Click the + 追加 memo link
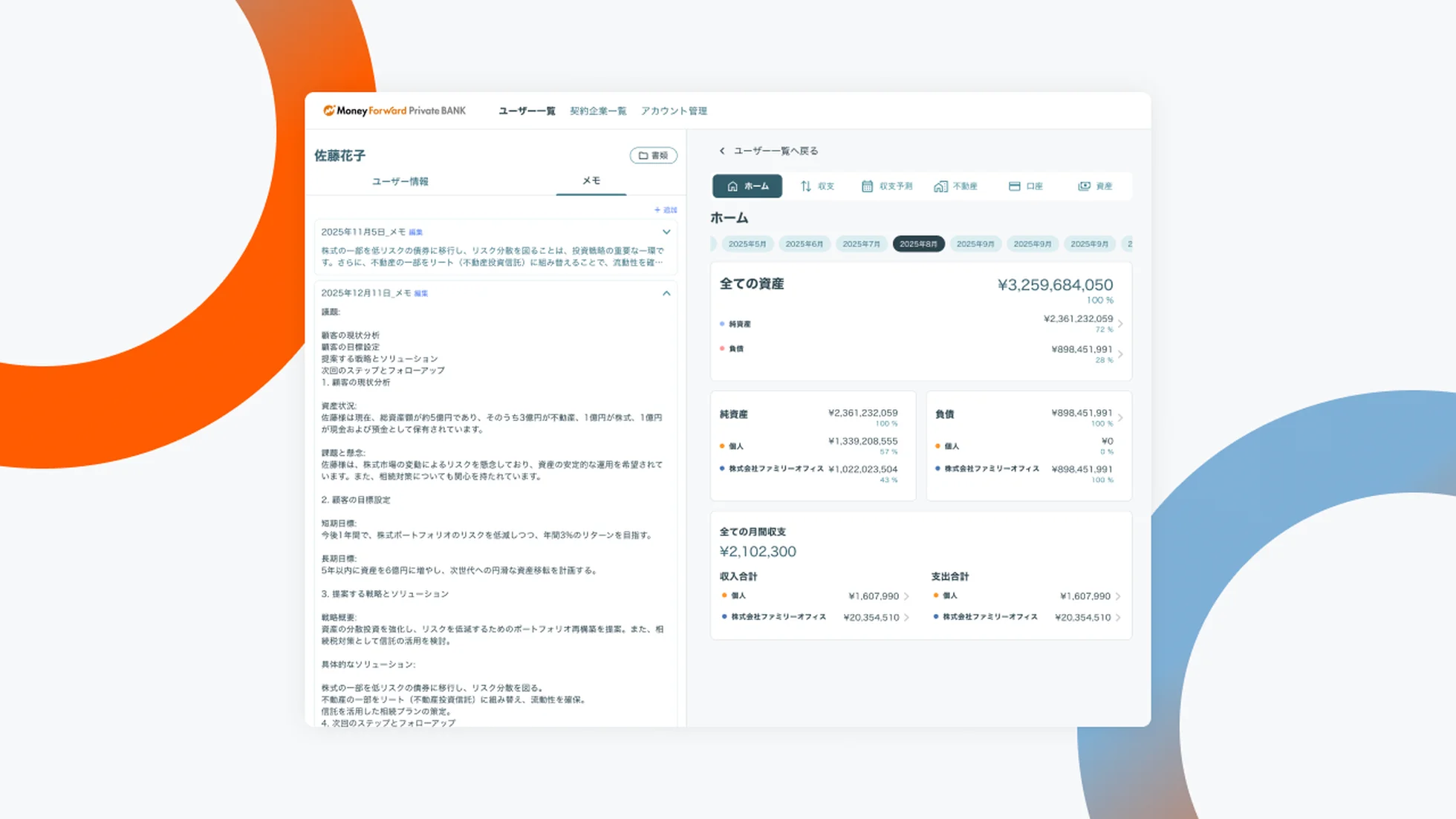 tap(666, 210)
